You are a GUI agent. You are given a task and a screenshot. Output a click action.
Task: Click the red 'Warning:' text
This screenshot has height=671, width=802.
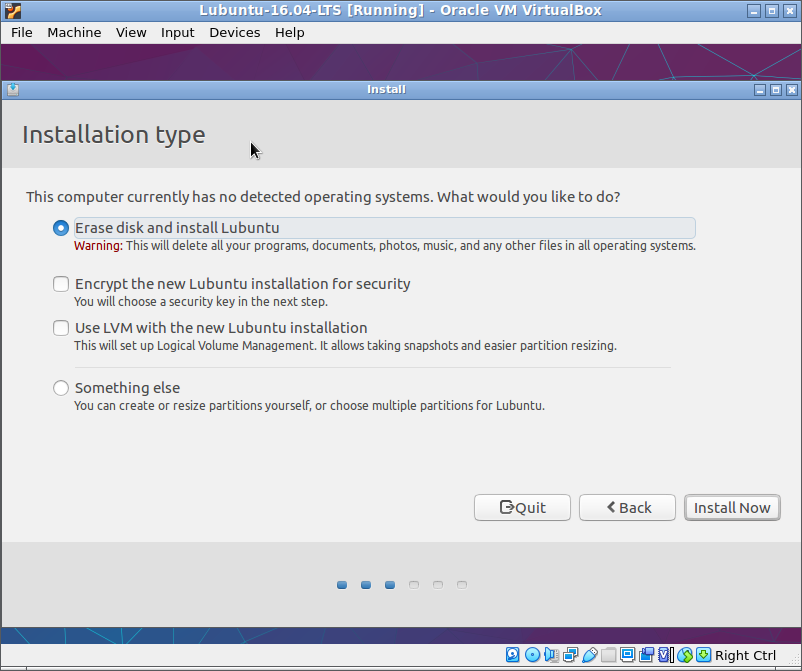coord(98,245)
